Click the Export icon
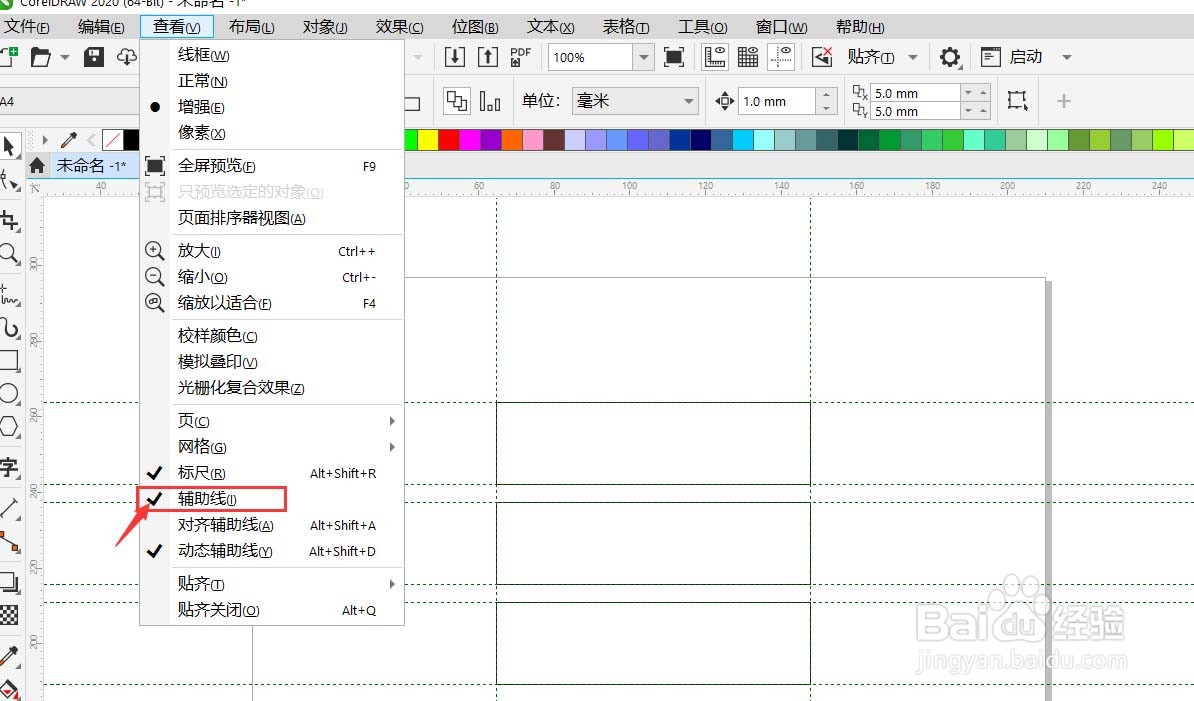This screenshot has width=1194, height=701. [488, 57]
